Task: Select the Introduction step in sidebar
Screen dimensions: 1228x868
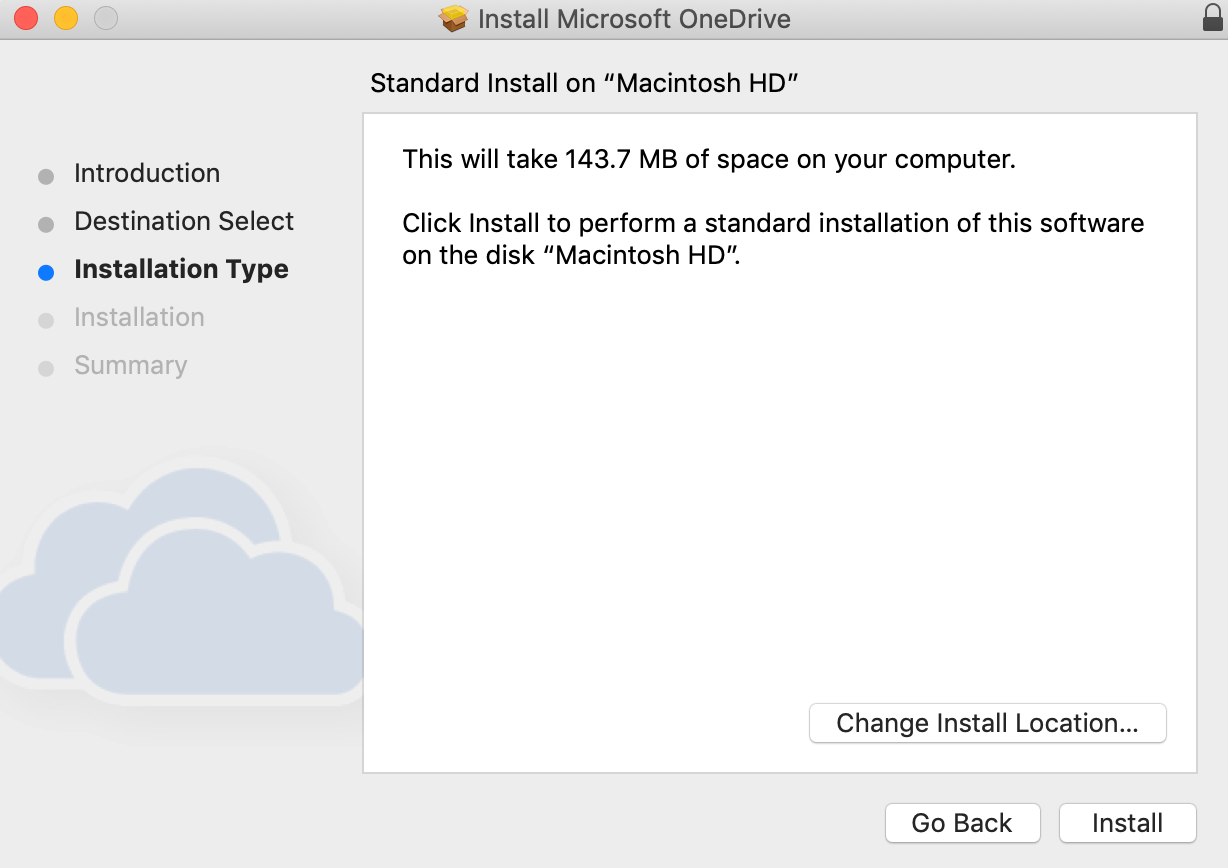Action: (146, 173)
